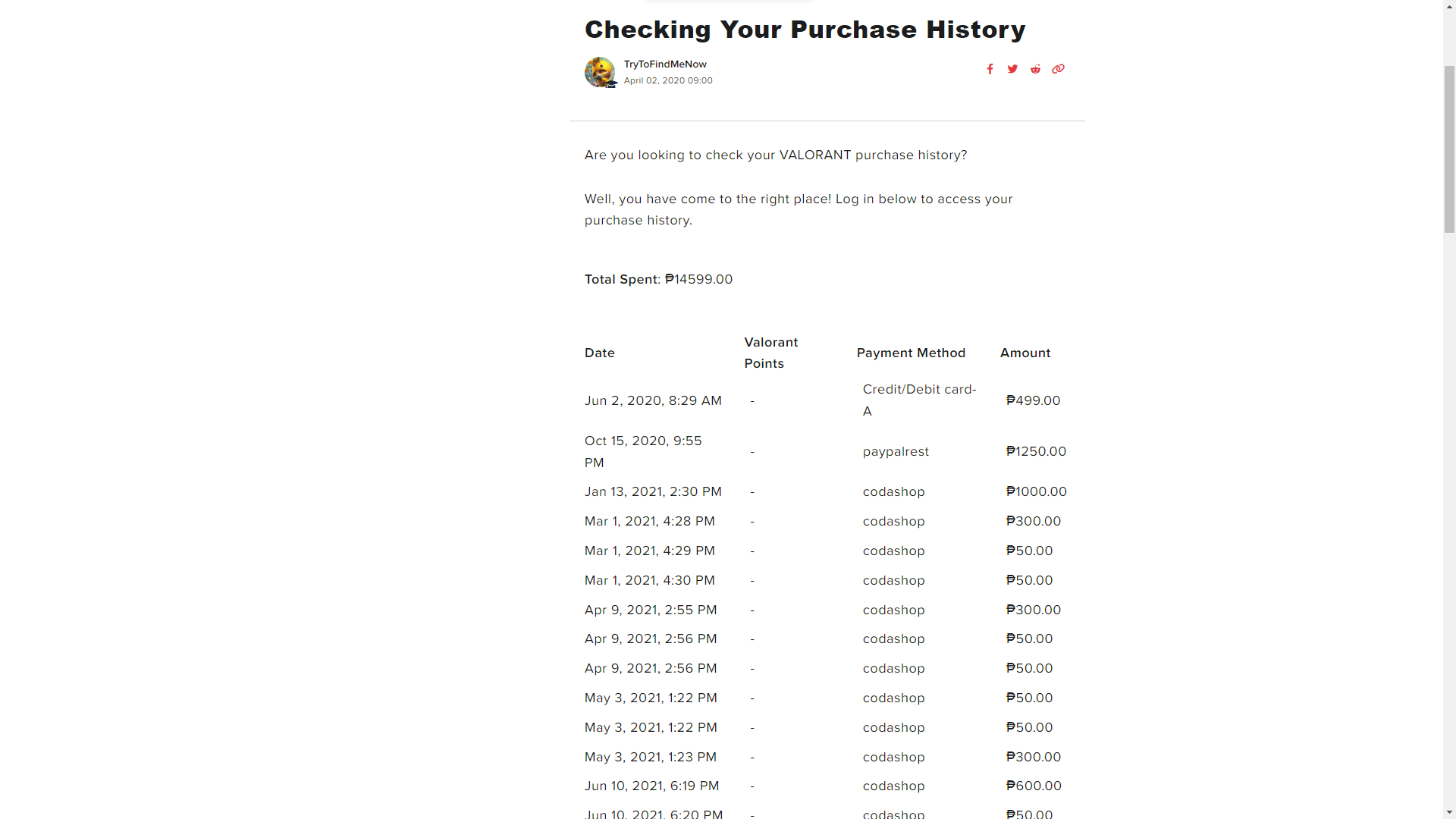Share article via Reddit icon
The image size is (1456, 819).
tap(1035, 69)
